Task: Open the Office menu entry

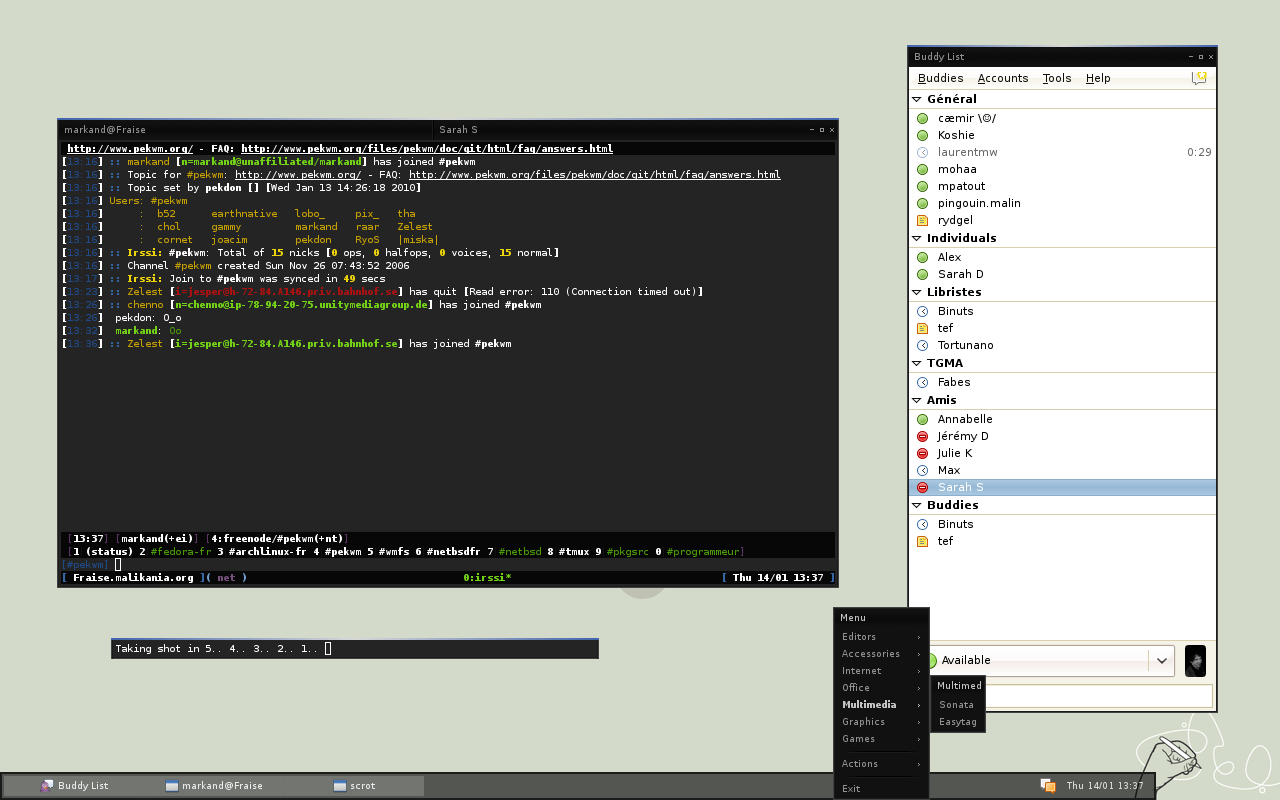Action: click(x=881, y=688)
